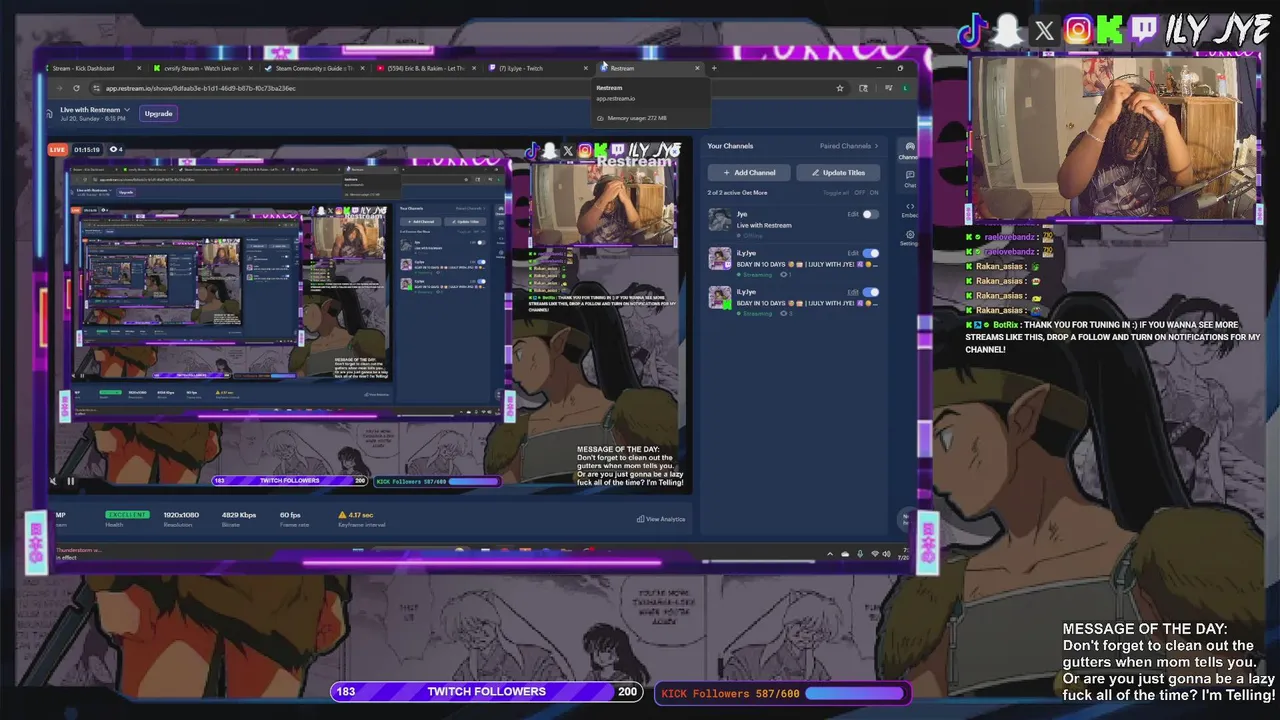Click the reload page icon in browser
The image size is (1280, 720).
[77, 88]
